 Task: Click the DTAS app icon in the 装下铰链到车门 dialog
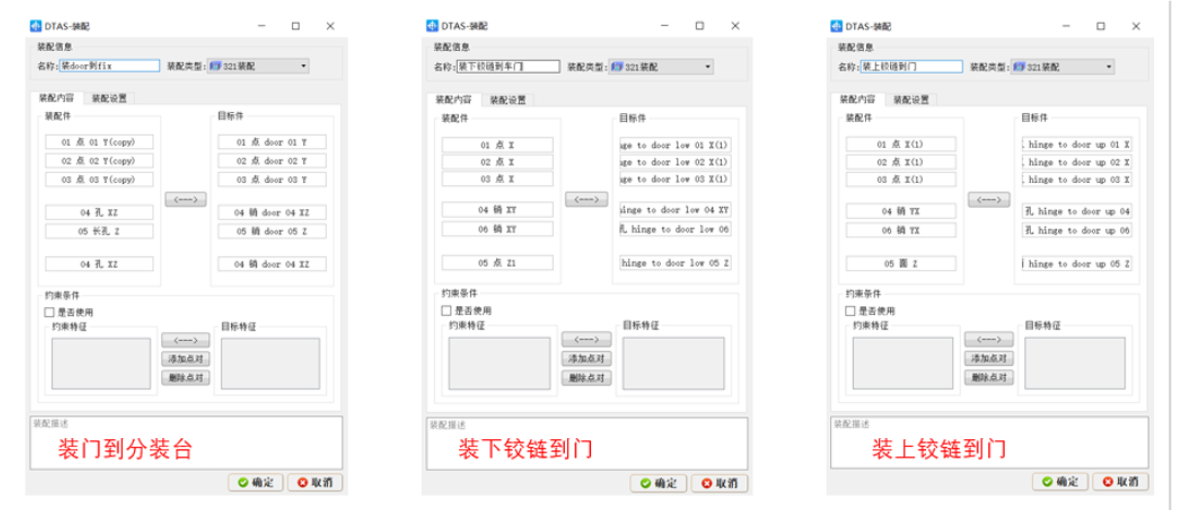click(432, 26)
